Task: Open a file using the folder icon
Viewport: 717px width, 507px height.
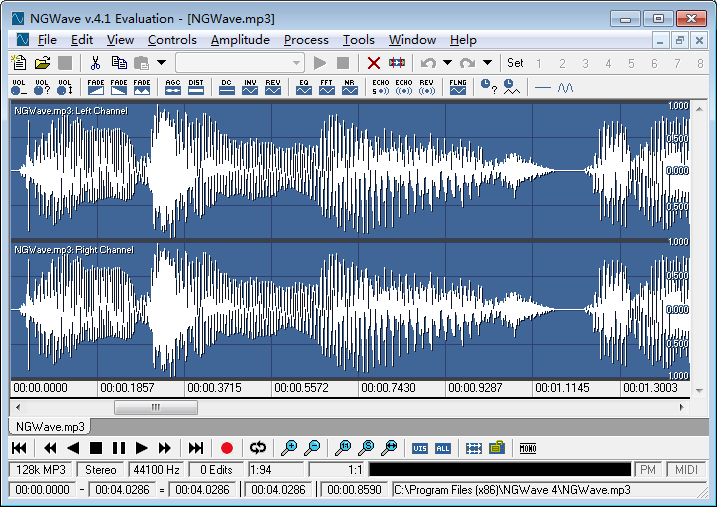Action: tap(42, 63)
